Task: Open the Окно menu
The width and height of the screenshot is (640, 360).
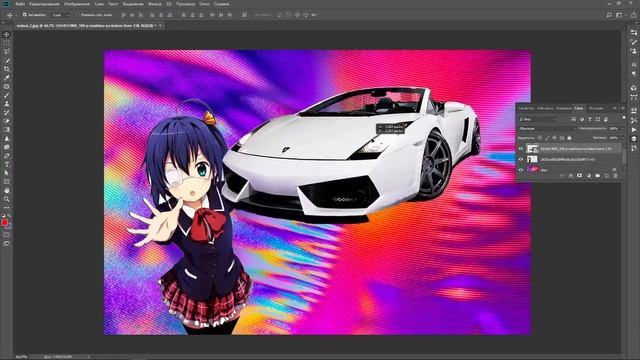Action: point(204,4)
